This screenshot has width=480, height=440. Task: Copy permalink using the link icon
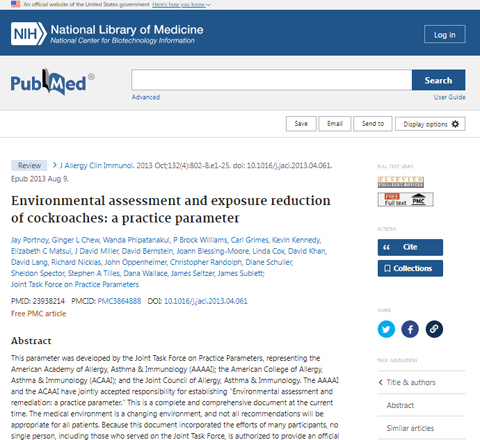click(x=434, y=329)
